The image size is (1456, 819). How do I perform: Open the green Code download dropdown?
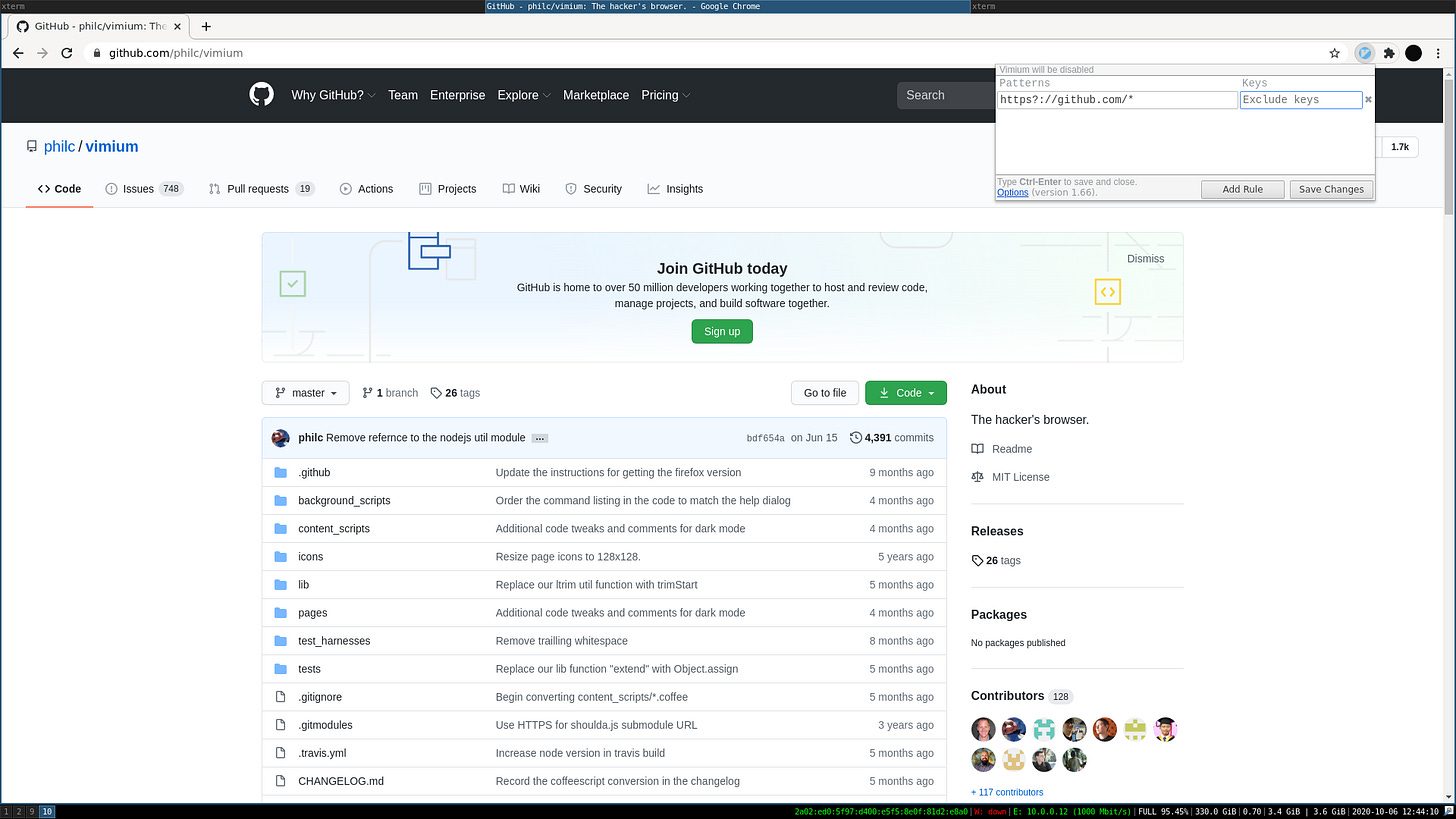point(906,393)
